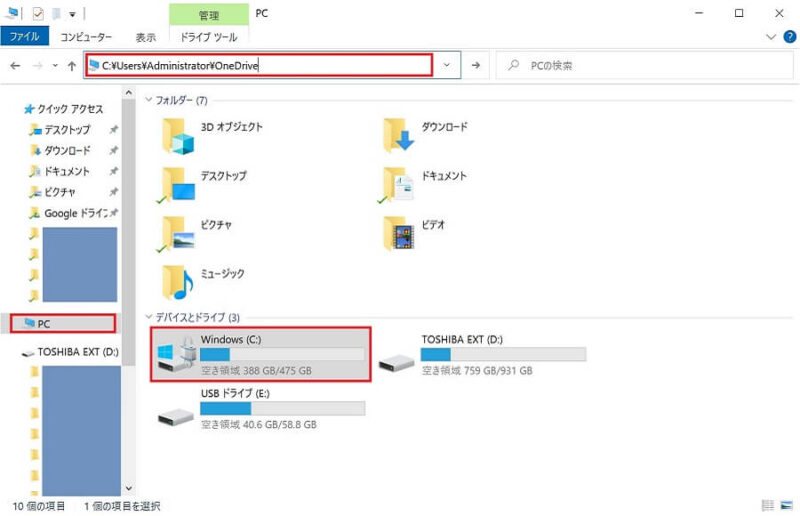Open the ファイル menu tab
The width and height of the screenshot is (800, 516).
(24, 36)
